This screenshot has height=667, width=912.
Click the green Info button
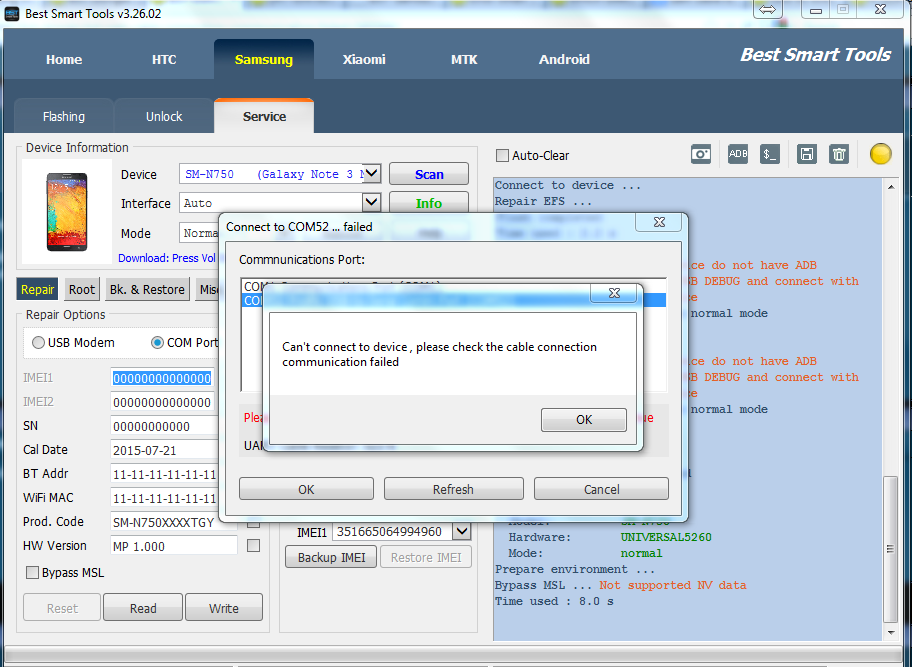click(429, 203)
